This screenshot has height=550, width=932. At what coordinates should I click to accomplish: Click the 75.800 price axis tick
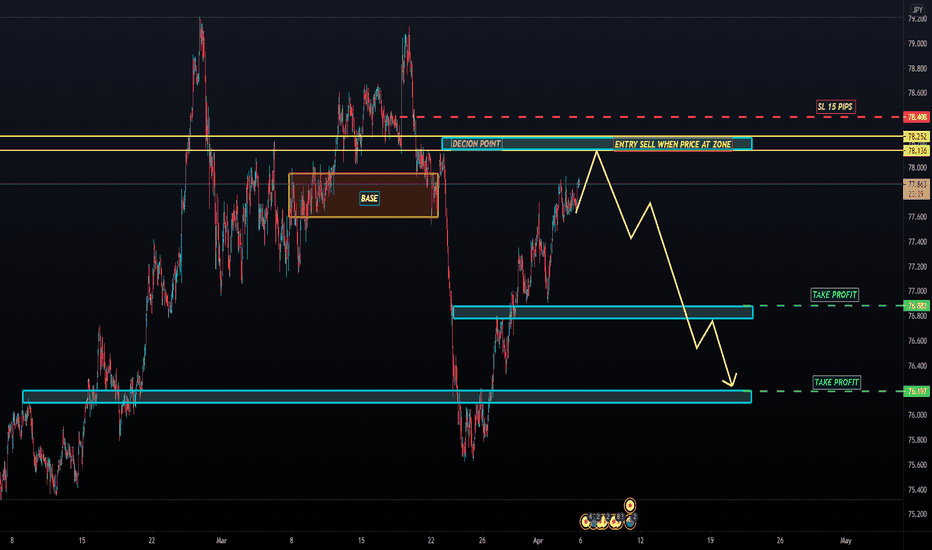[x=917, y=440]
